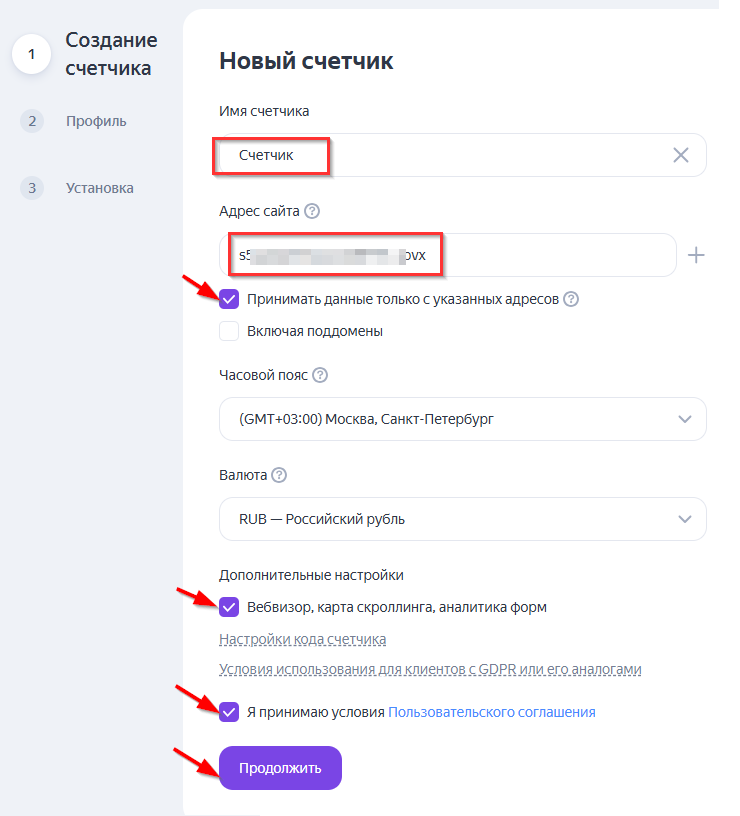Toggle Вебвизор, карта скроллинга checkbox

(x=230, y=607)
